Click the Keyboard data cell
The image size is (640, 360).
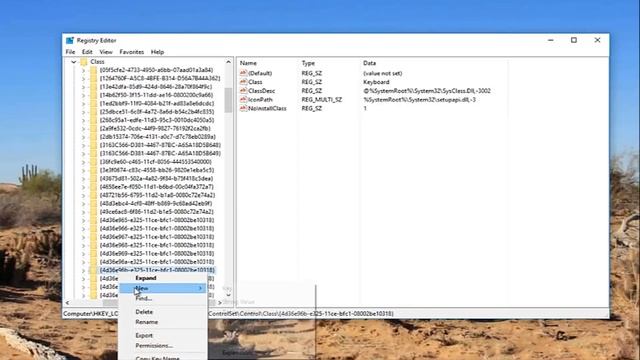(x=376, y=82)
